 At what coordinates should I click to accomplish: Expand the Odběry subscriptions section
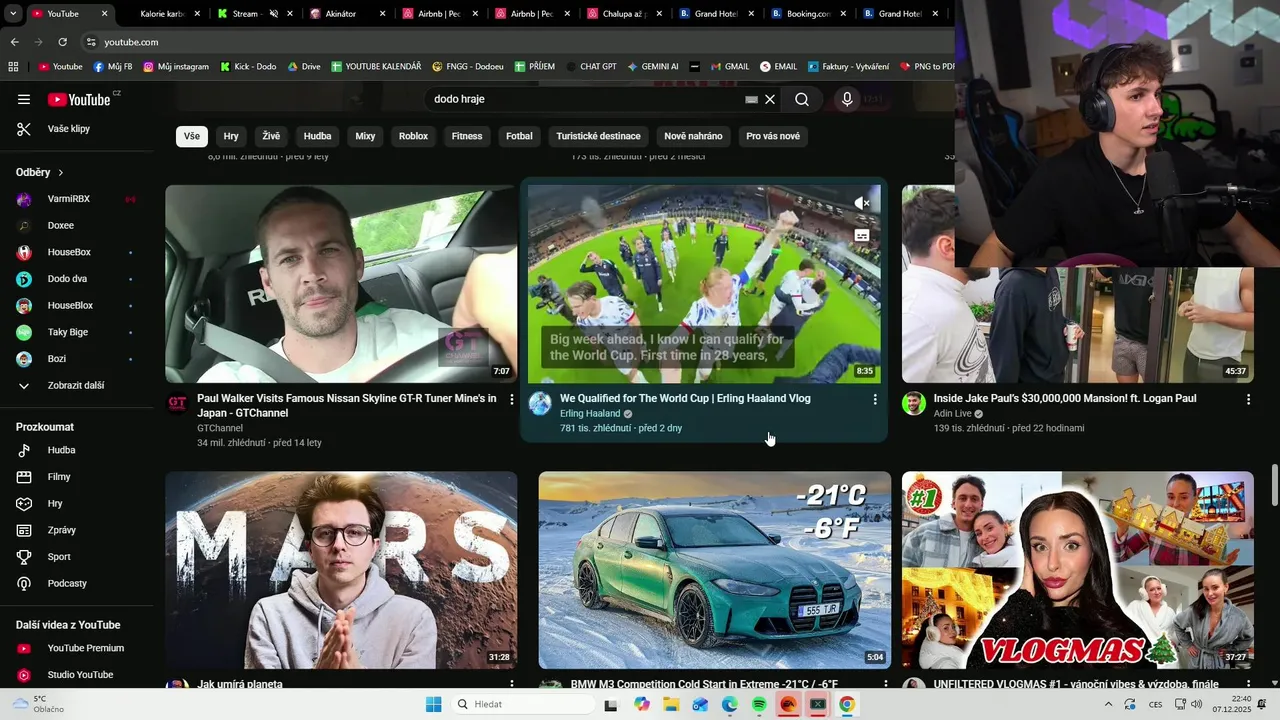pyautogui.click(x=40, y=172)
